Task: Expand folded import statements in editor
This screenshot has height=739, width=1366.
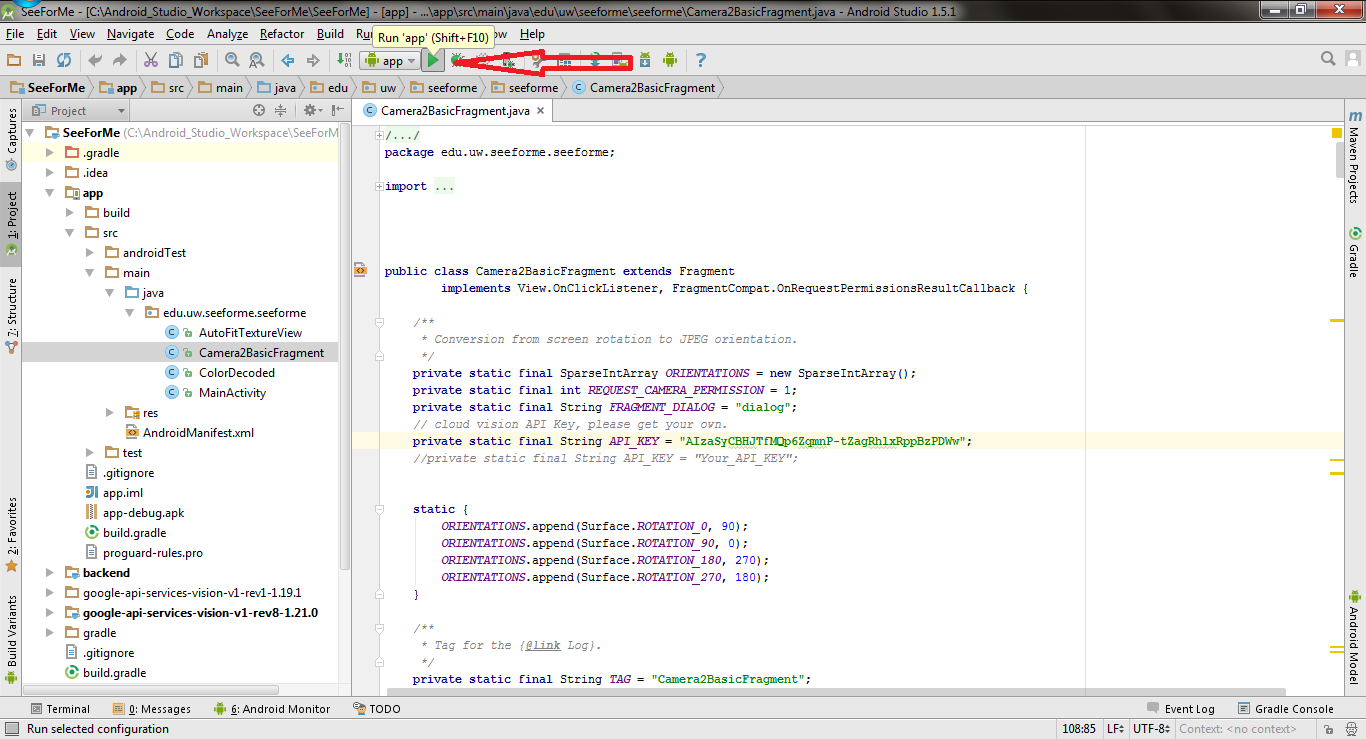Action: coord(379,186)
